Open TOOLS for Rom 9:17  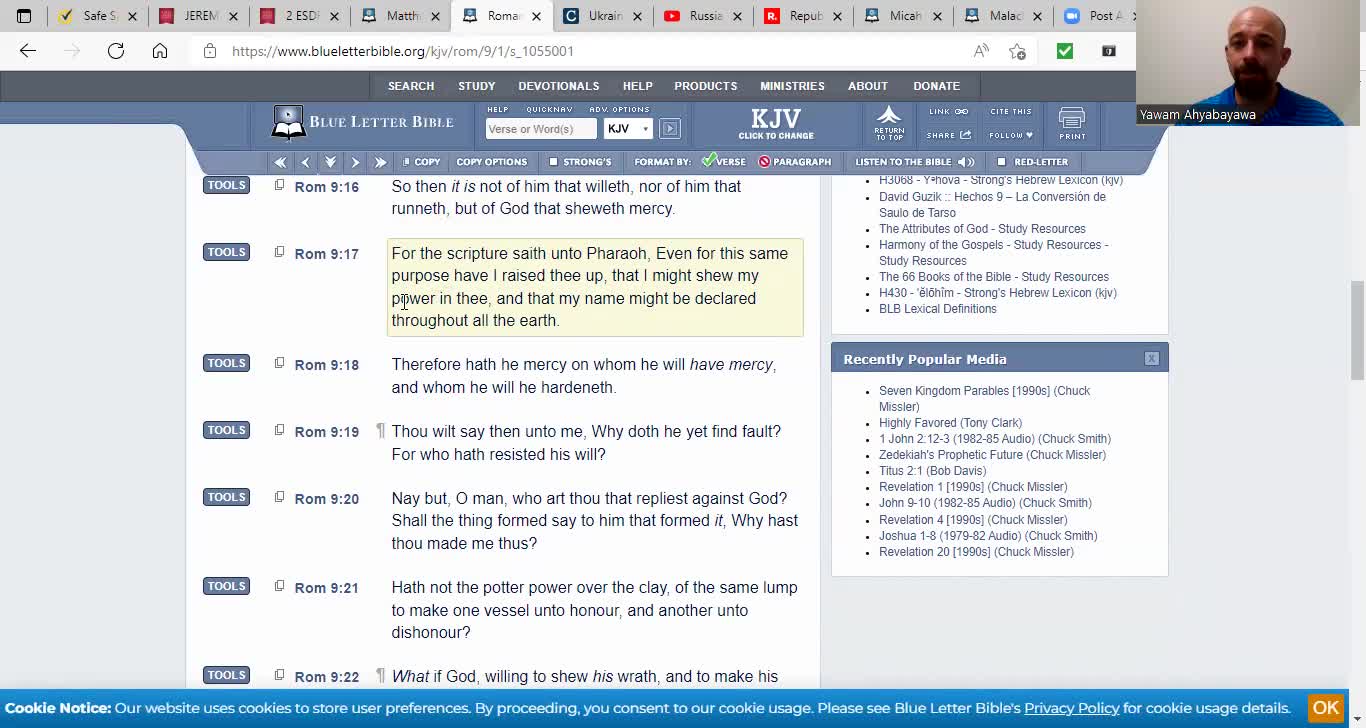pyautogui.click(x=226, y=252)
